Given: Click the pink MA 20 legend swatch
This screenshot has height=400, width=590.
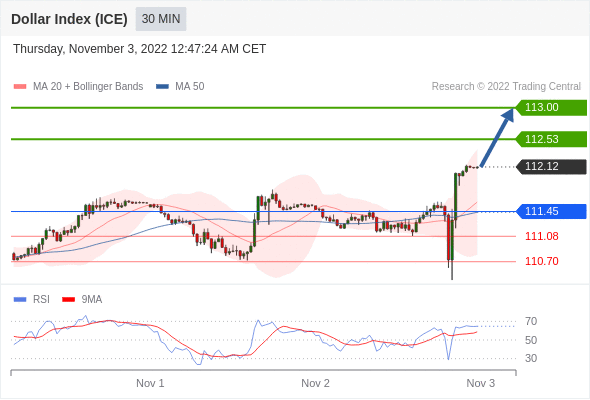Looking at the screenshot, I should pos(20,87).
